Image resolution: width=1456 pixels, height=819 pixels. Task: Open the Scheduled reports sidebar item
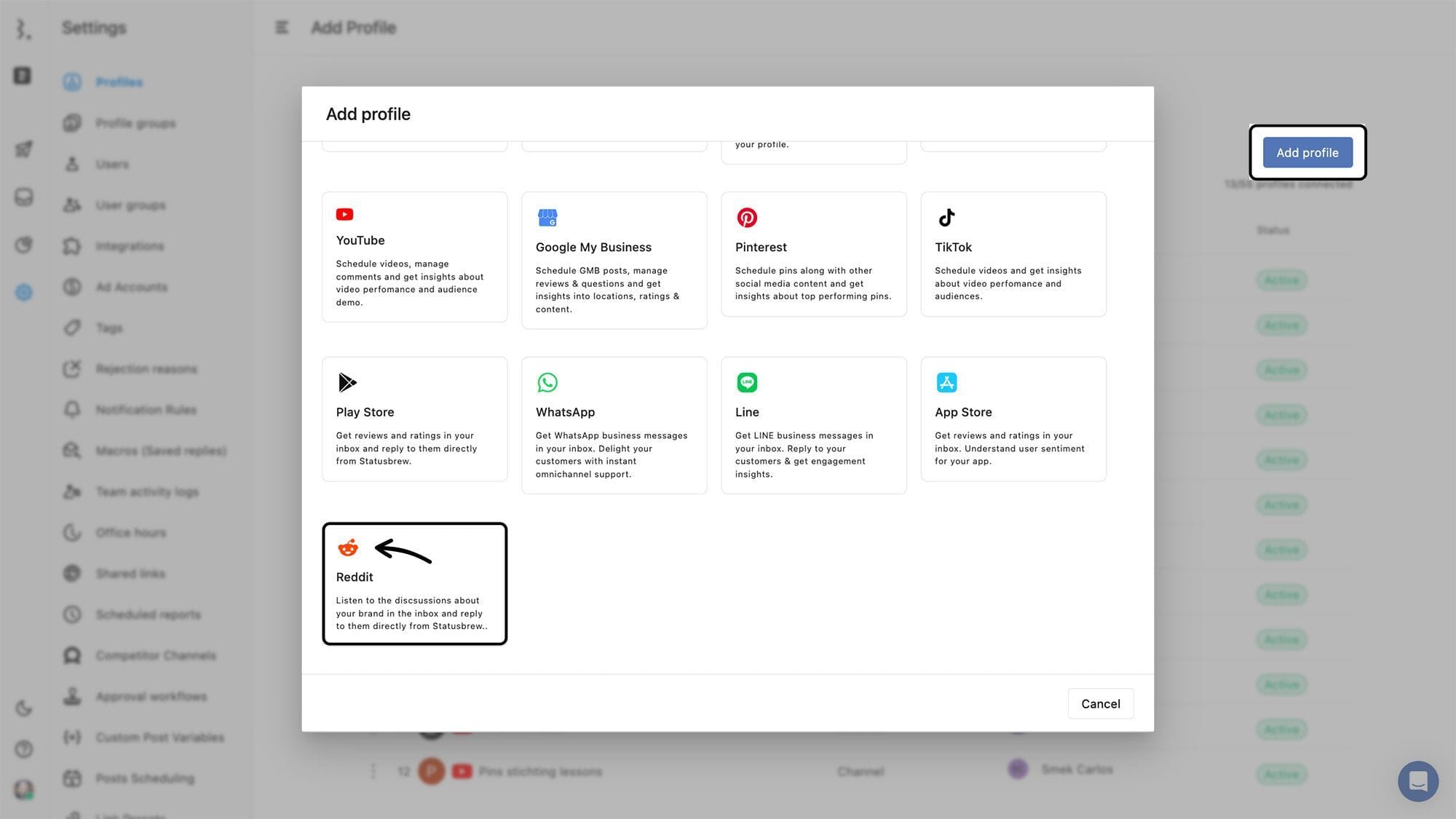coord(148,614)
